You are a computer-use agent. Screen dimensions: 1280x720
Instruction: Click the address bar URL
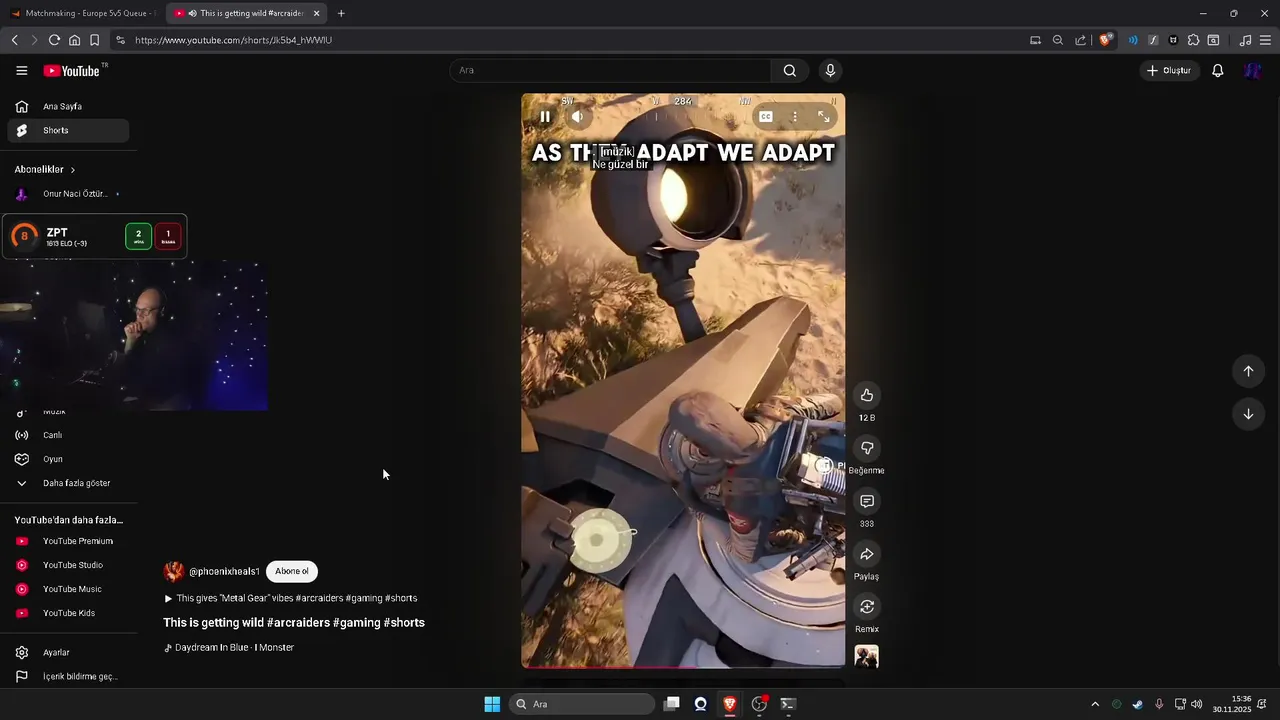coord(233,40)
